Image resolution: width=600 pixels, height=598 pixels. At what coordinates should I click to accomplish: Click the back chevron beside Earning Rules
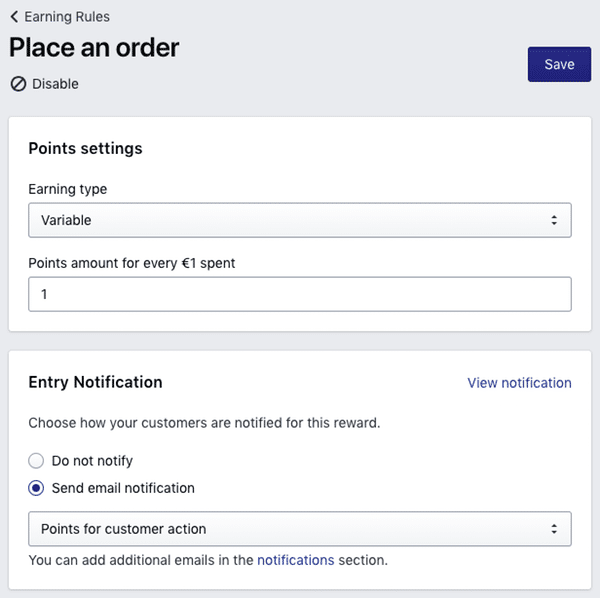[14, 17]
